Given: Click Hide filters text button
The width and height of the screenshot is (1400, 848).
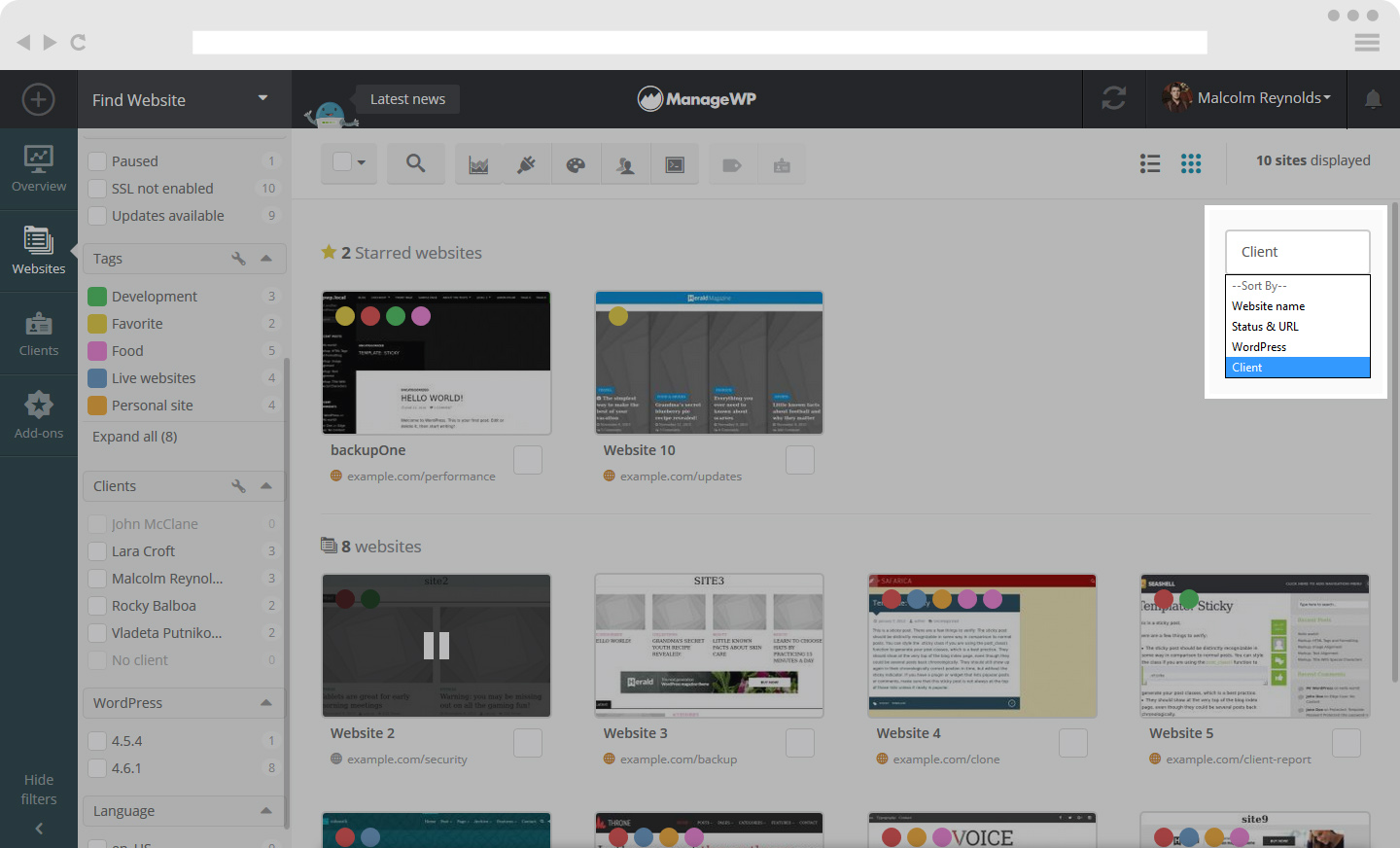Looking at the screenshot, I should tap(39, 790).
